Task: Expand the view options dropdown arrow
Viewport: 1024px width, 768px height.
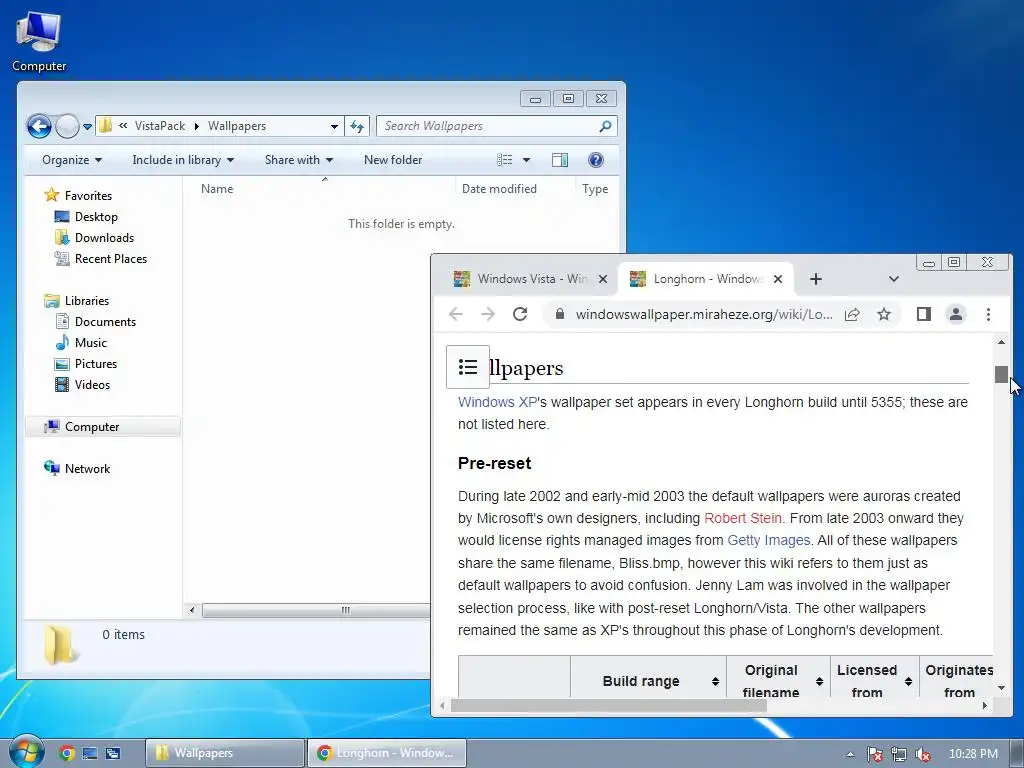Action: point(526,160)
